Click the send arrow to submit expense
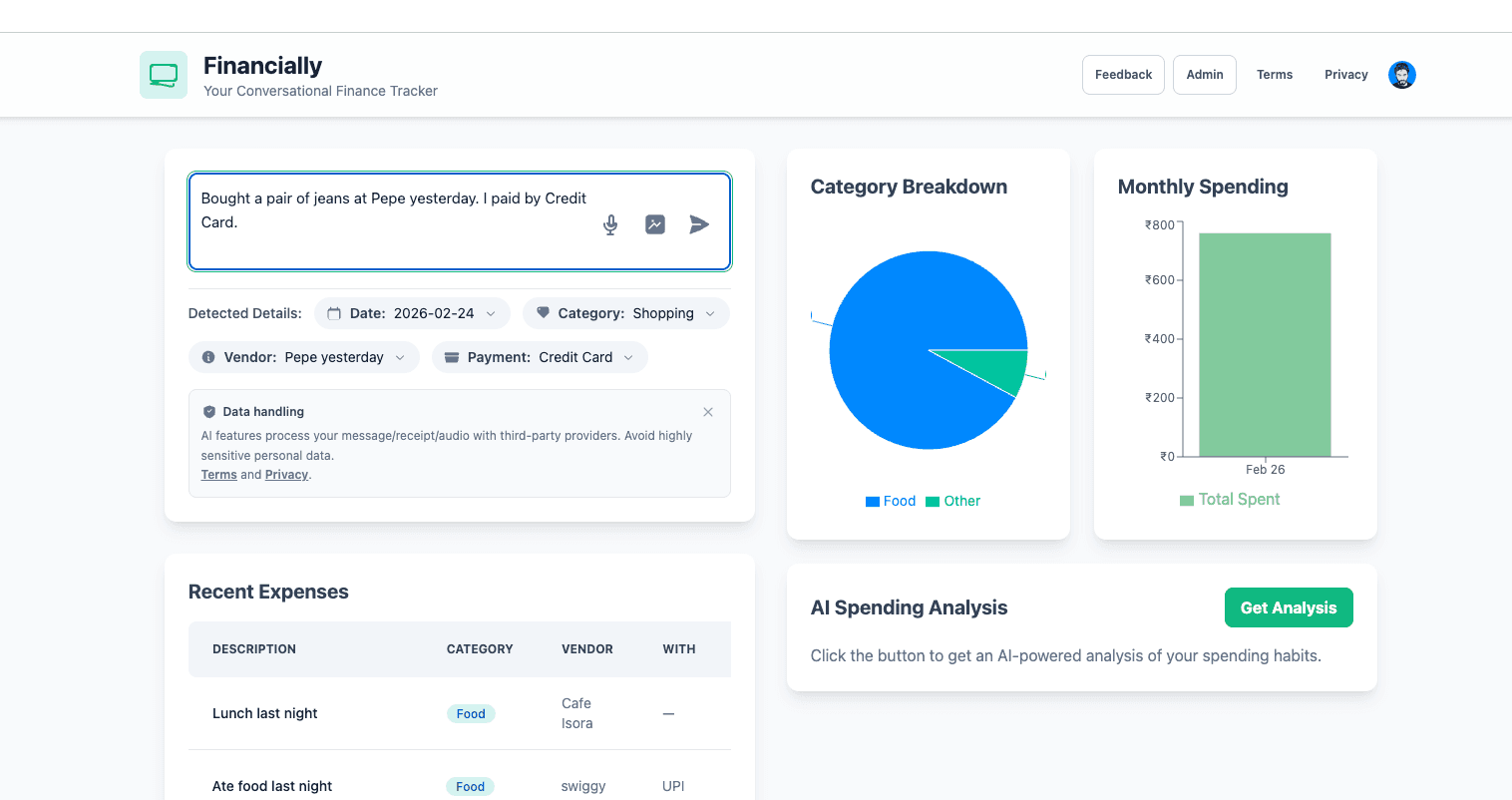1512x800 pixels. (698, 224)
